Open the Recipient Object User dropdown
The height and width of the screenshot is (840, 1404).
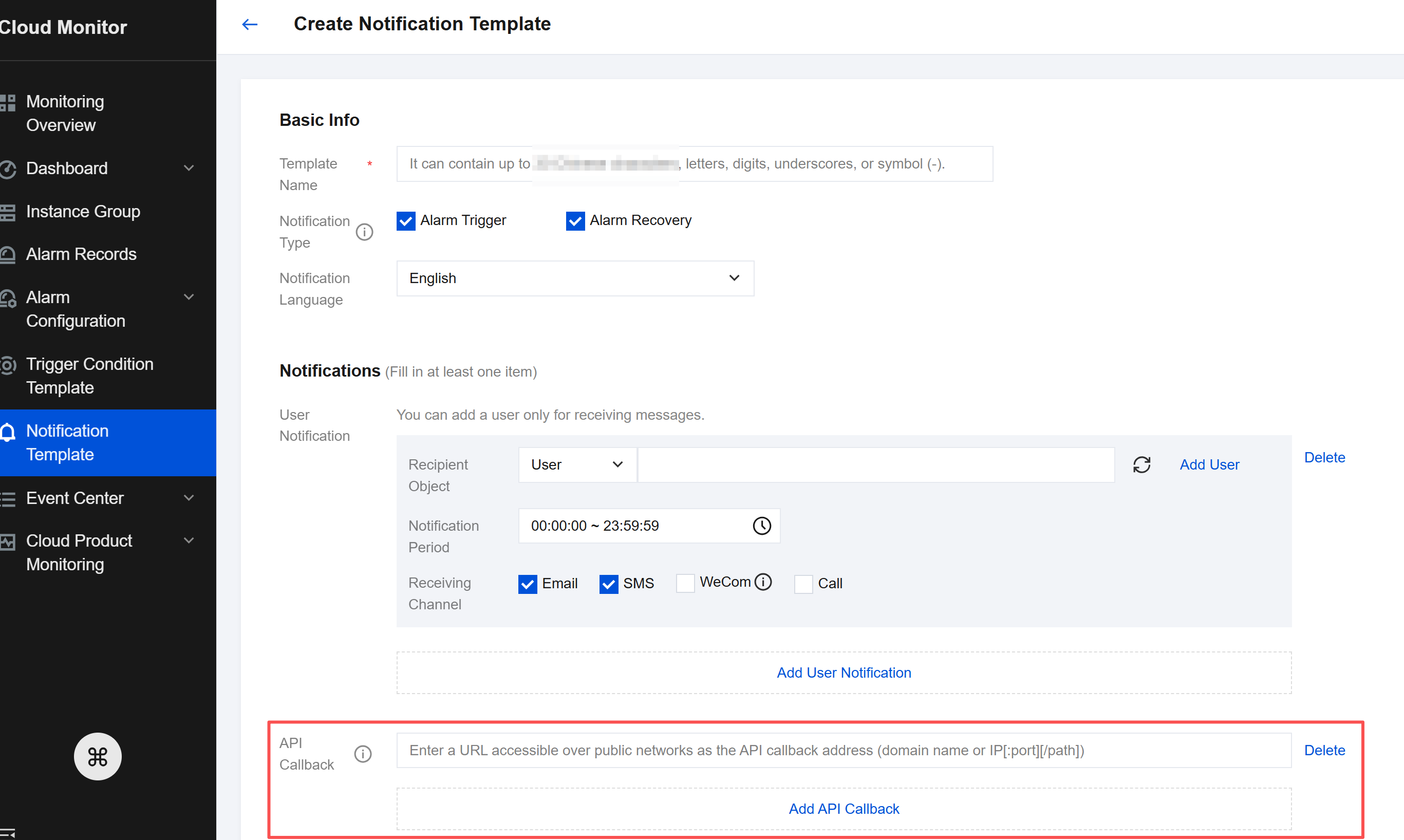pyautogui.click(x=577, y=465)
